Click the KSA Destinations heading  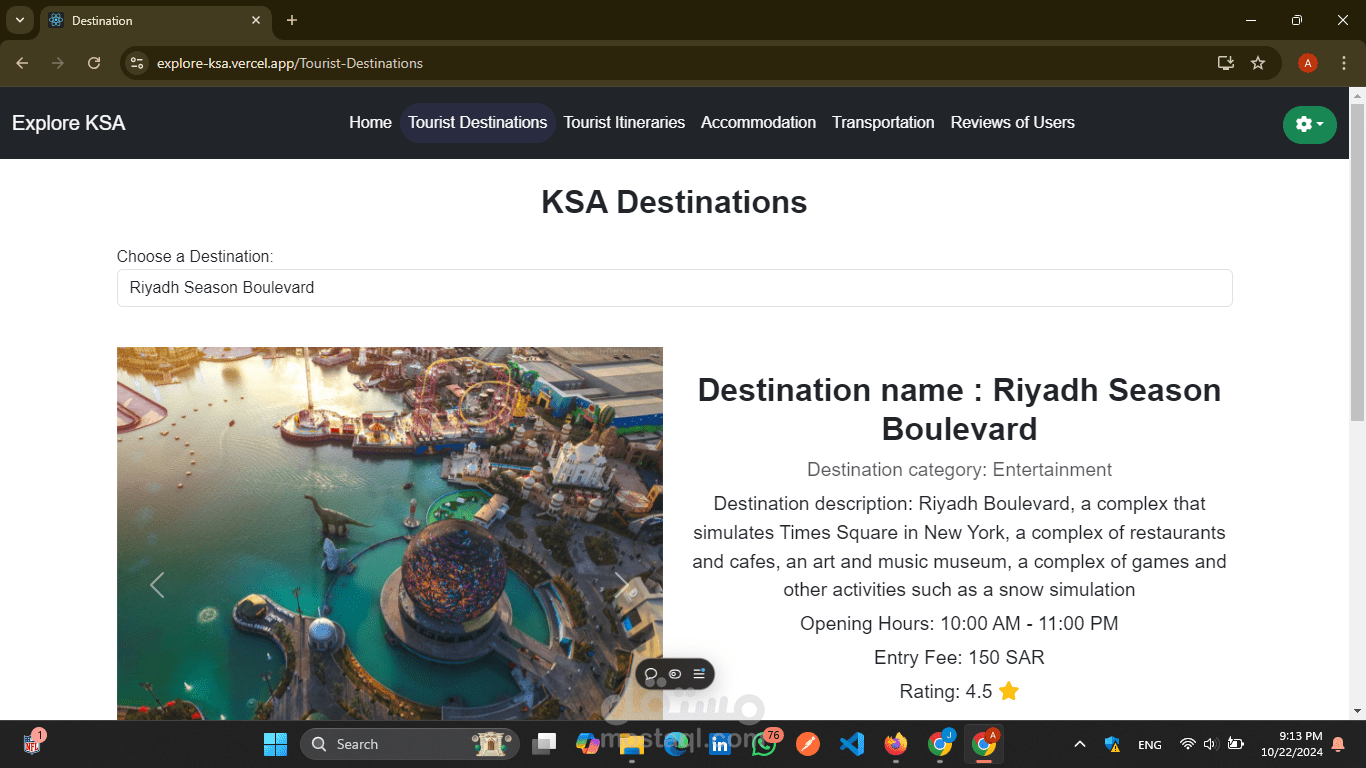click(674, 202)
